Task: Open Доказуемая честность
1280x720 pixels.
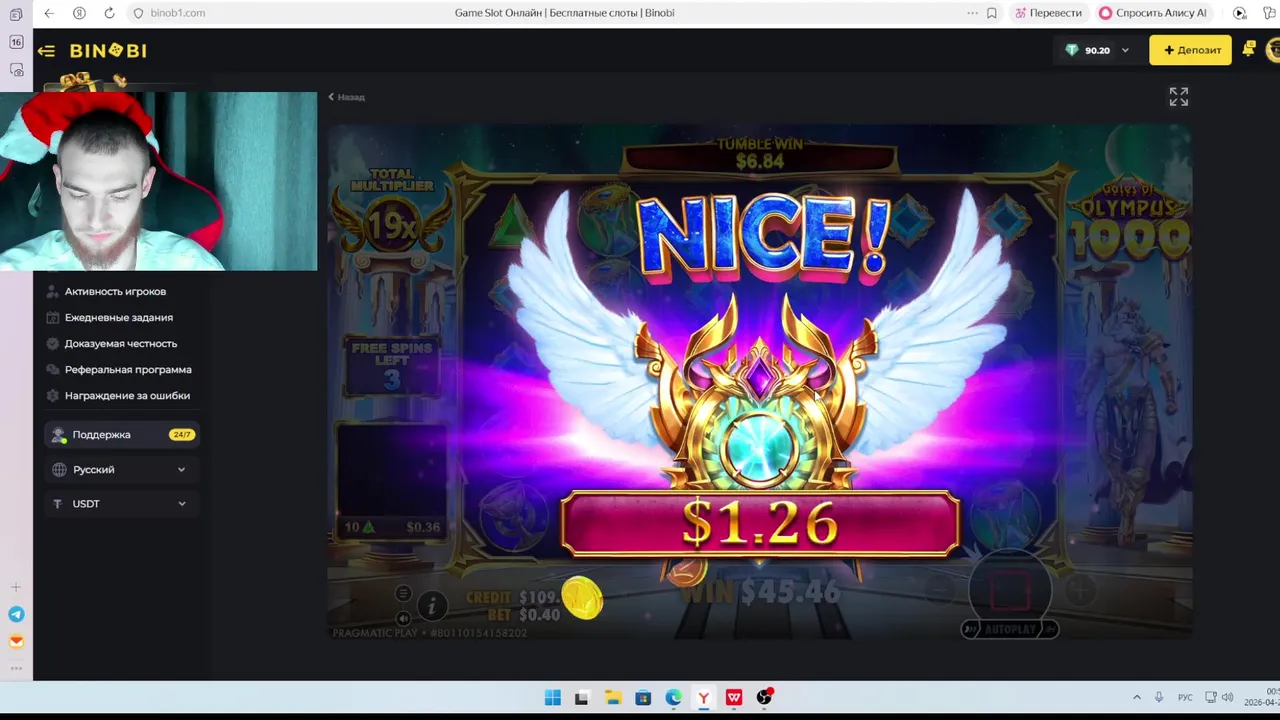Action: pos(120,343)
